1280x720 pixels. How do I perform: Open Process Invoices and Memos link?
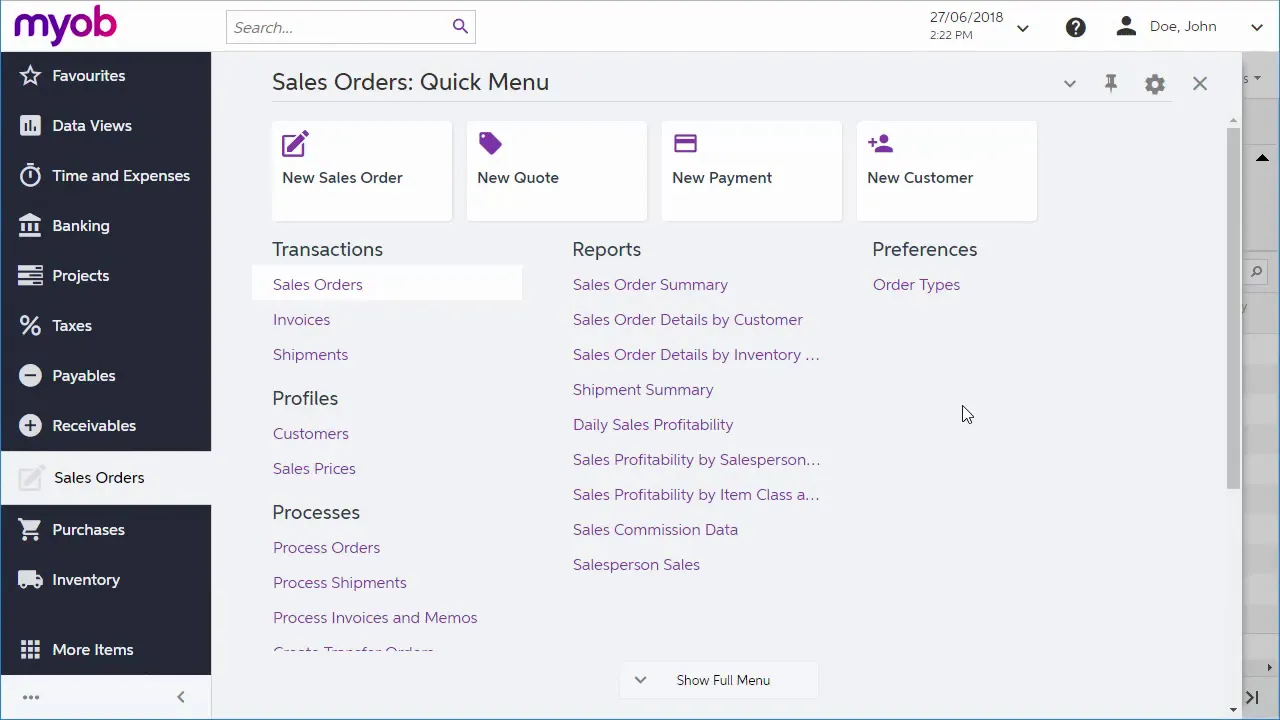(x=375, y=618)
